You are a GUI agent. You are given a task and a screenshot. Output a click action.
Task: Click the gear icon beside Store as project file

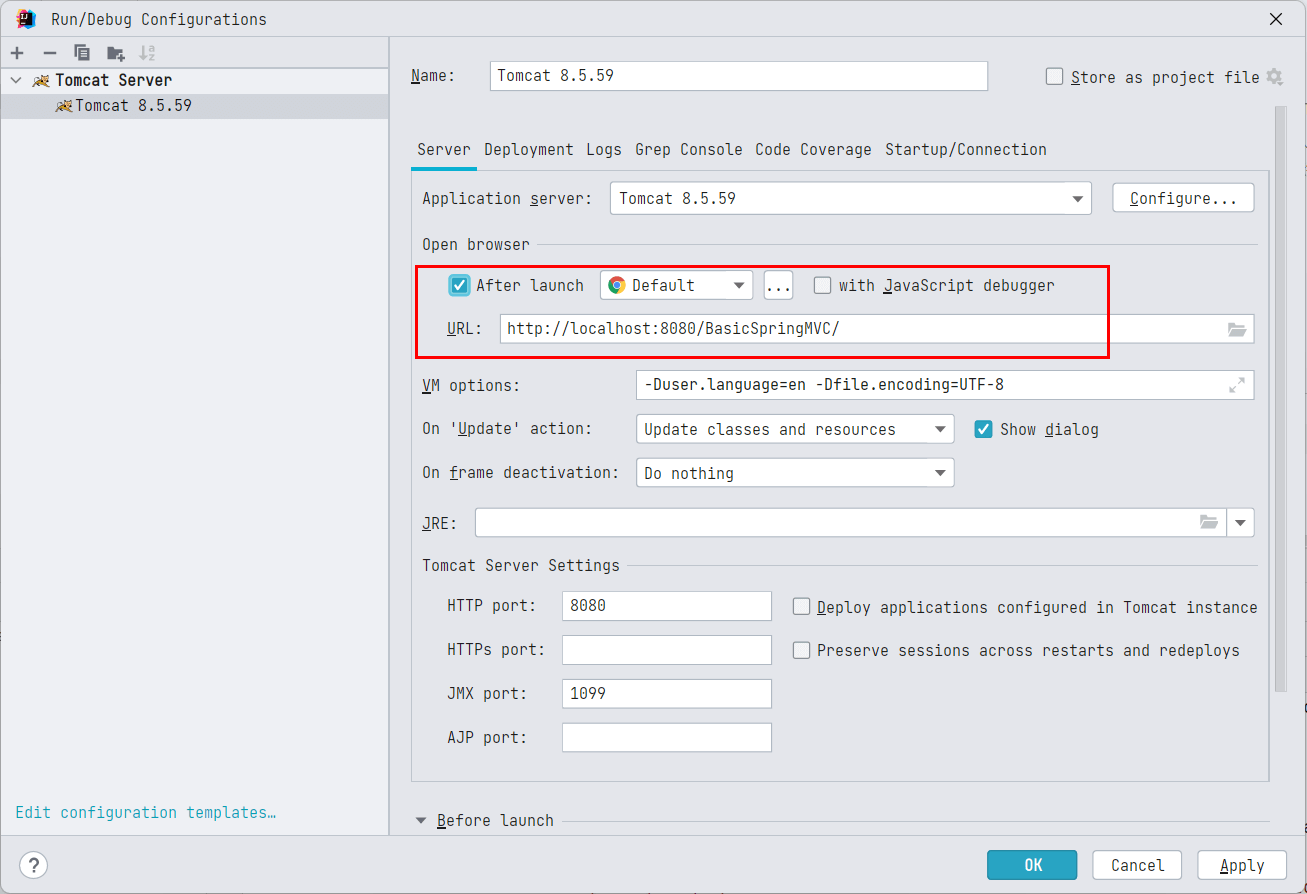click(x=1274, y=77)
